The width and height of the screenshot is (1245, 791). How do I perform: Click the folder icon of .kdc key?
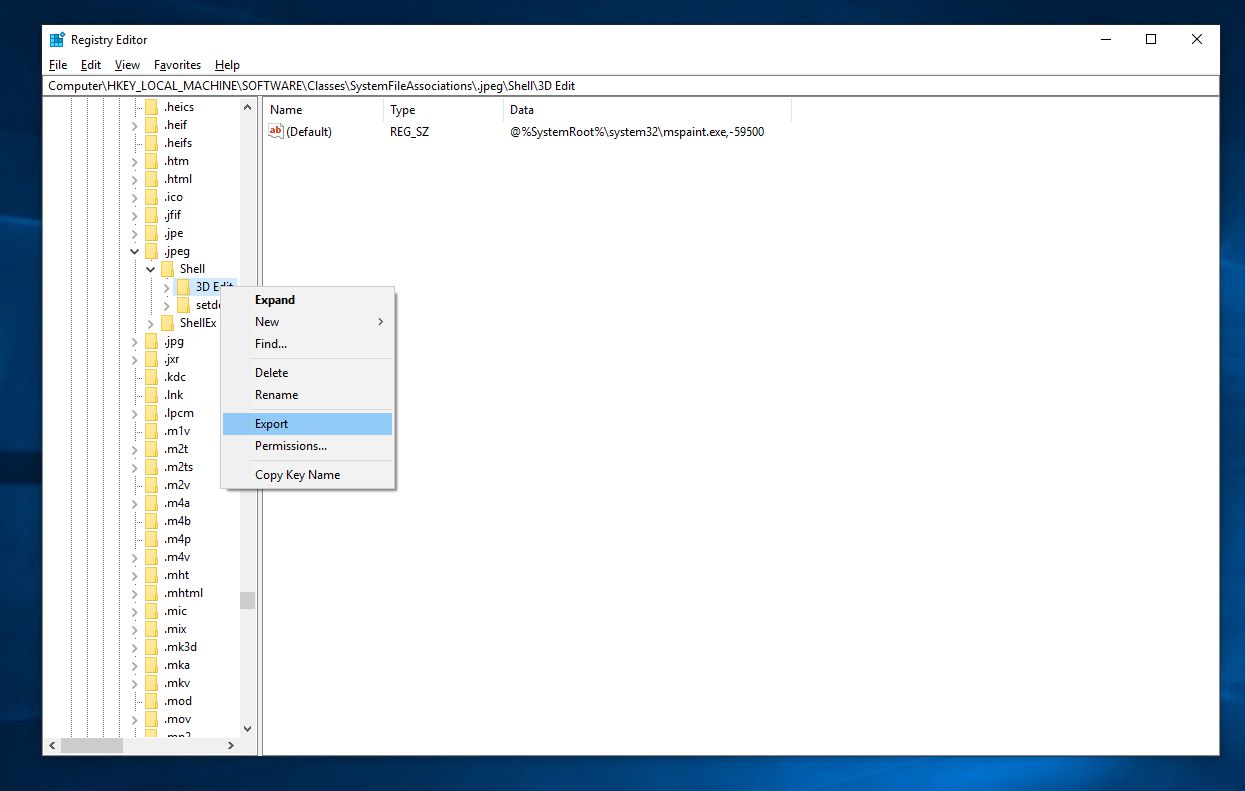click(x=151, y=377)
